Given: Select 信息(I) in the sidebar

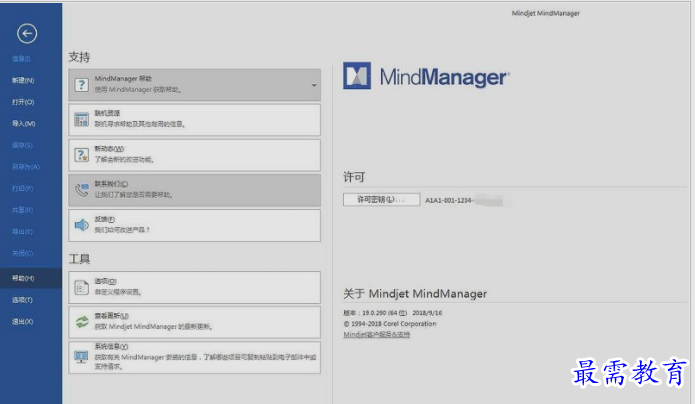Looking at the screenshot, I should coord(21,59).
